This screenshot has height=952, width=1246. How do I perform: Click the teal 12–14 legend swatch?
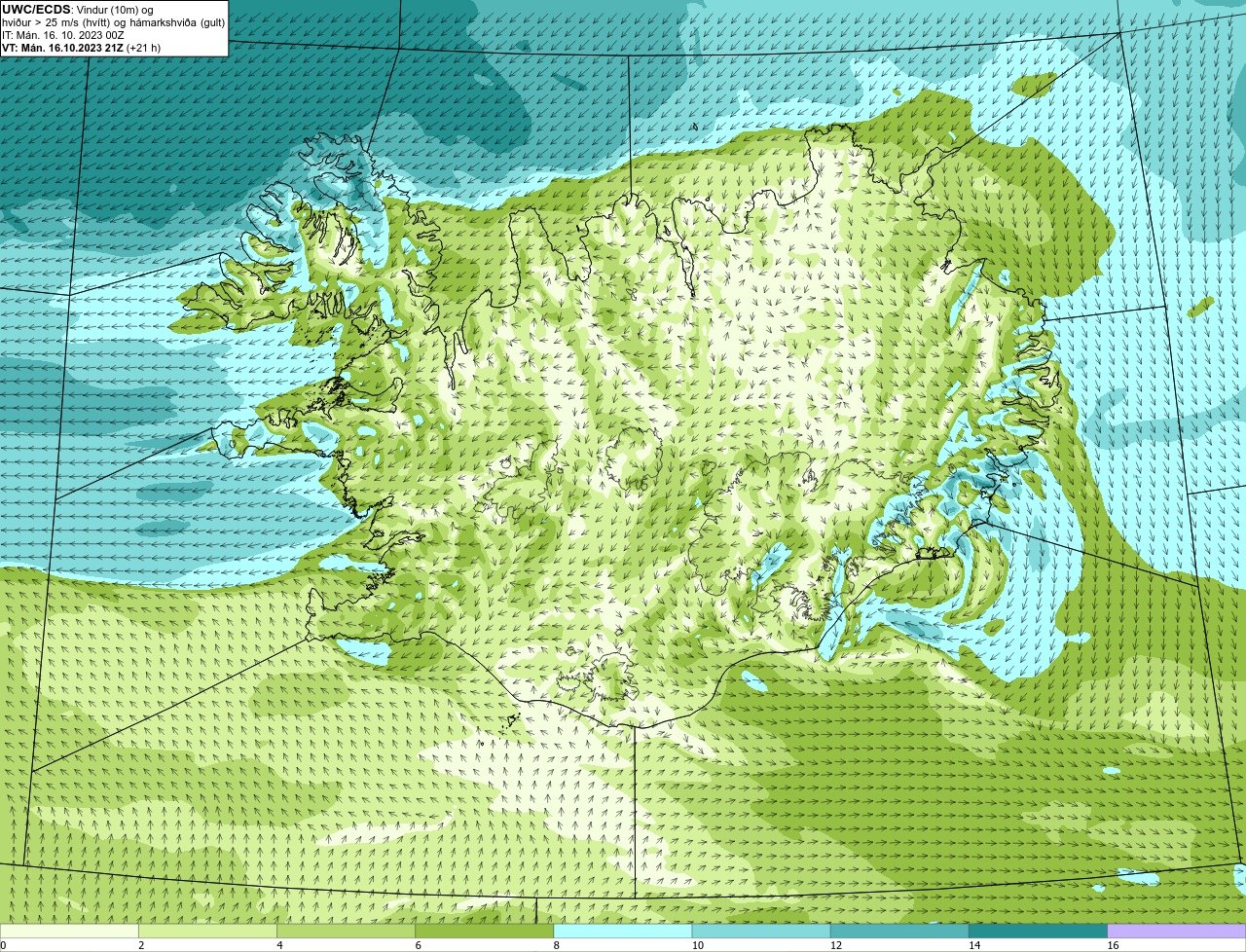pyautogui.click(x=899, y=932)
